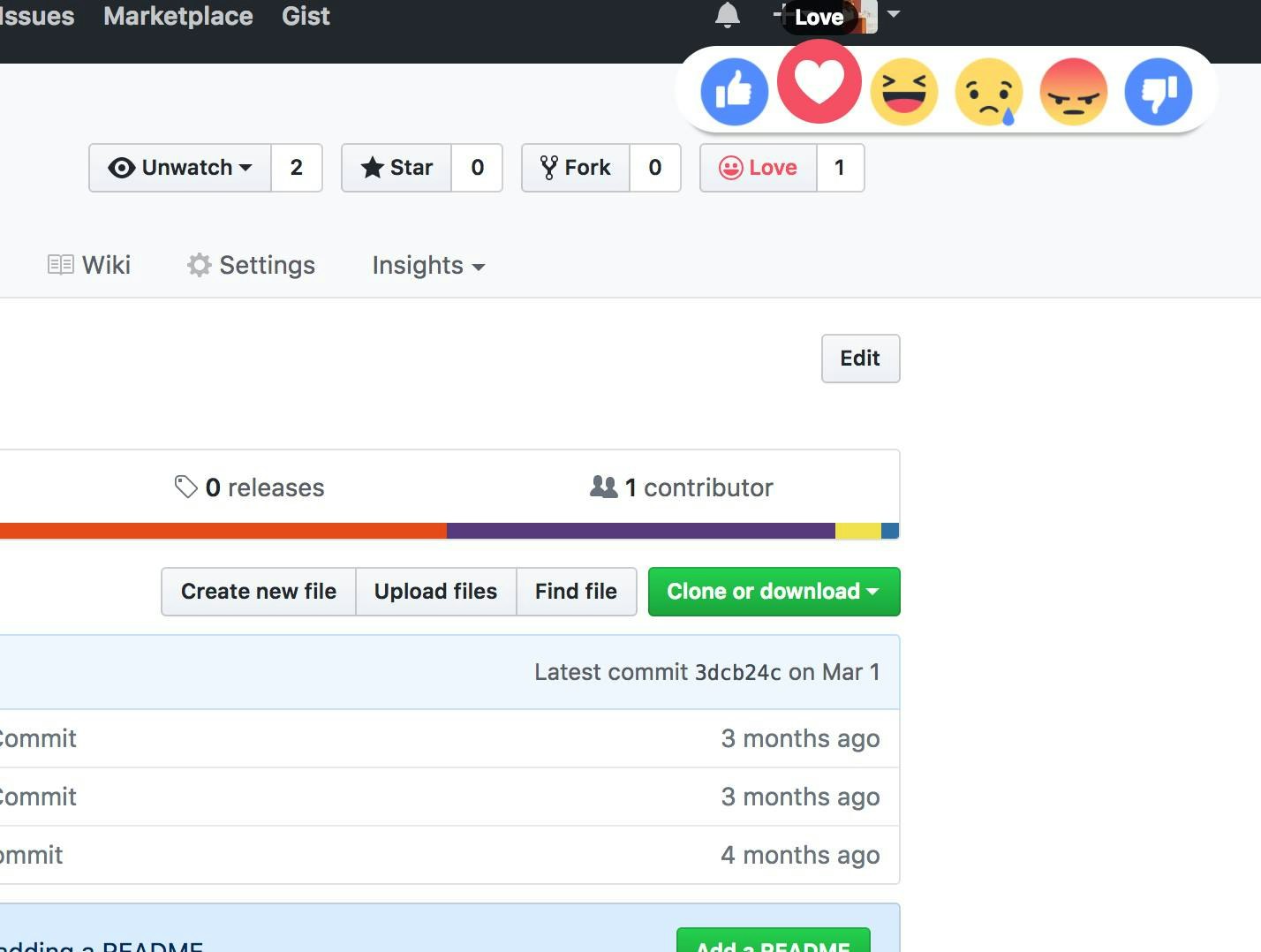Screen dimensions: 1261x952
Task: Toggle repository watching via Unwatch
Action: coord(179,167)
